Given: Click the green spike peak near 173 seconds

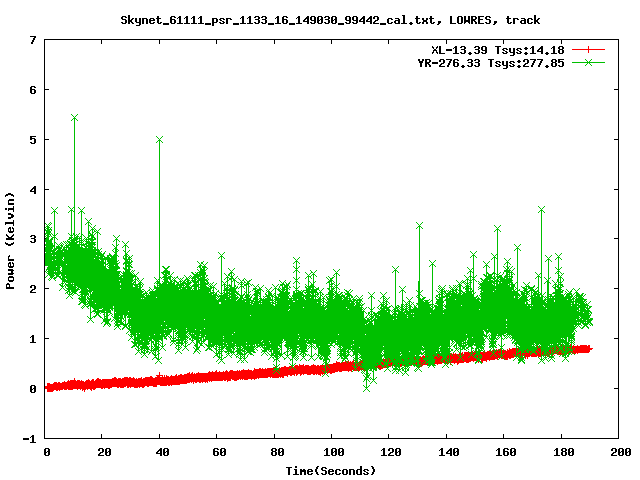Looking at the screenshot, I should click(541, 210).
